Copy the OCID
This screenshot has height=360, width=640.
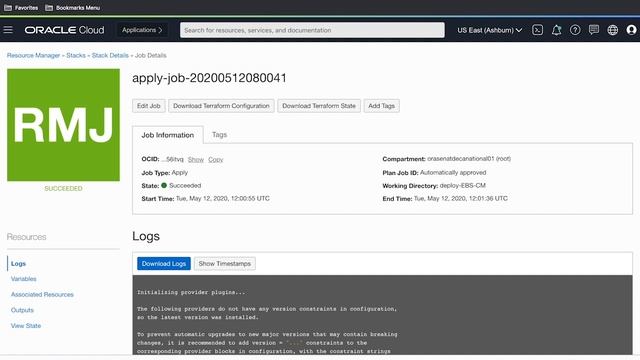pyautogui.click(x=216, y=159)
